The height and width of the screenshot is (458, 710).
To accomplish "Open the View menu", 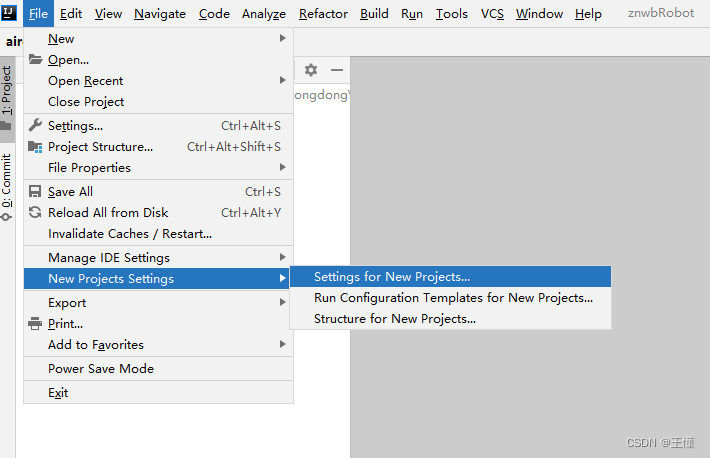I will pos(108,14).
